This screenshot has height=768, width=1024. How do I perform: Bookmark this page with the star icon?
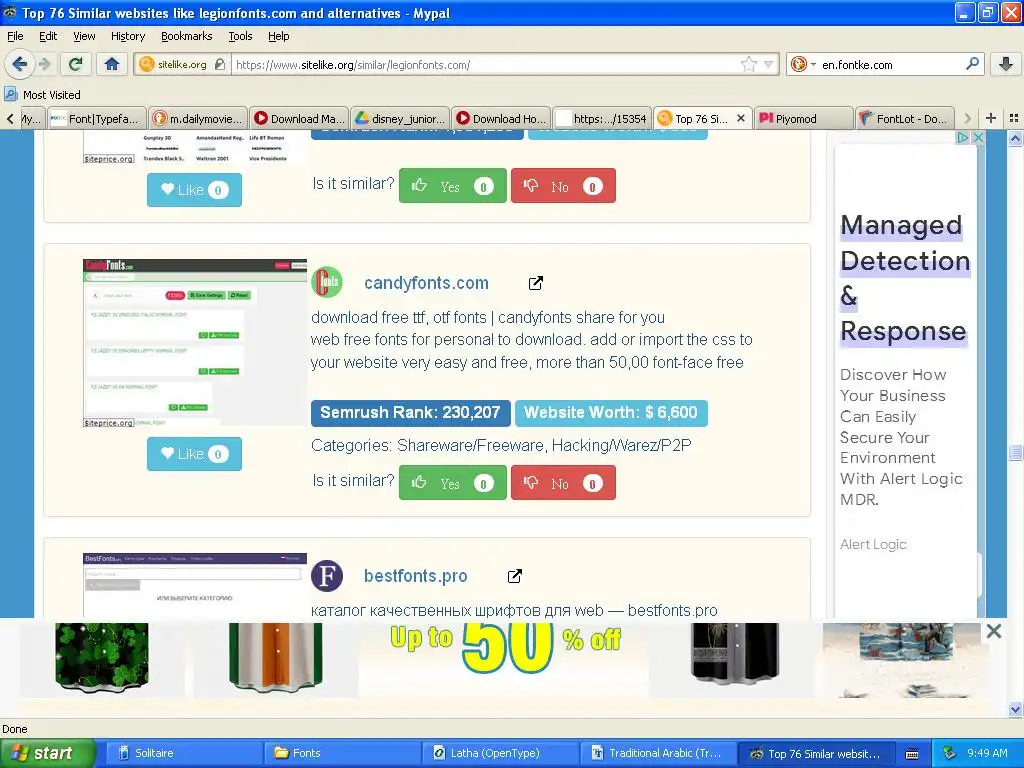pyautogui.click(x=748, y=64)
